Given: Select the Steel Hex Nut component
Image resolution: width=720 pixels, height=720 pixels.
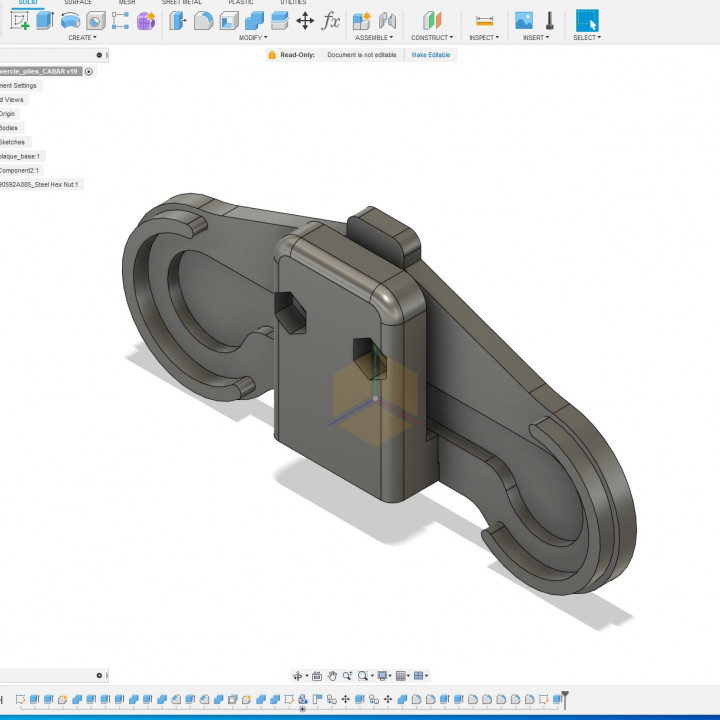Looking at the screenshot, I should (x=38, y=184).
